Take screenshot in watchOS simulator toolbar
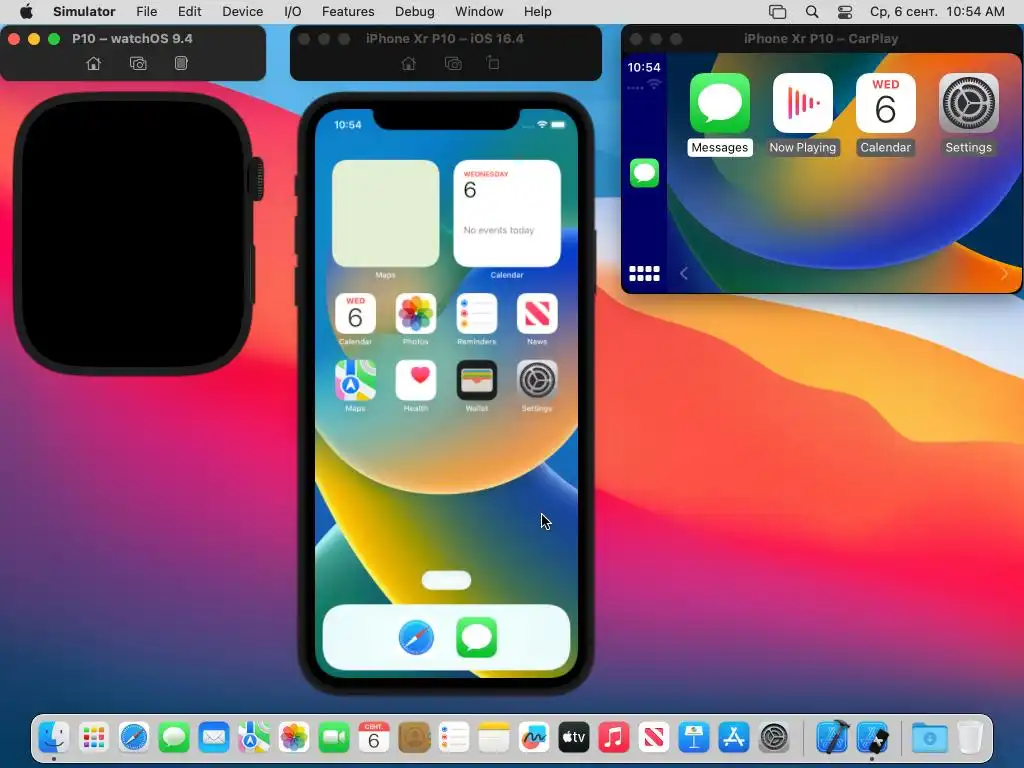 138,63
